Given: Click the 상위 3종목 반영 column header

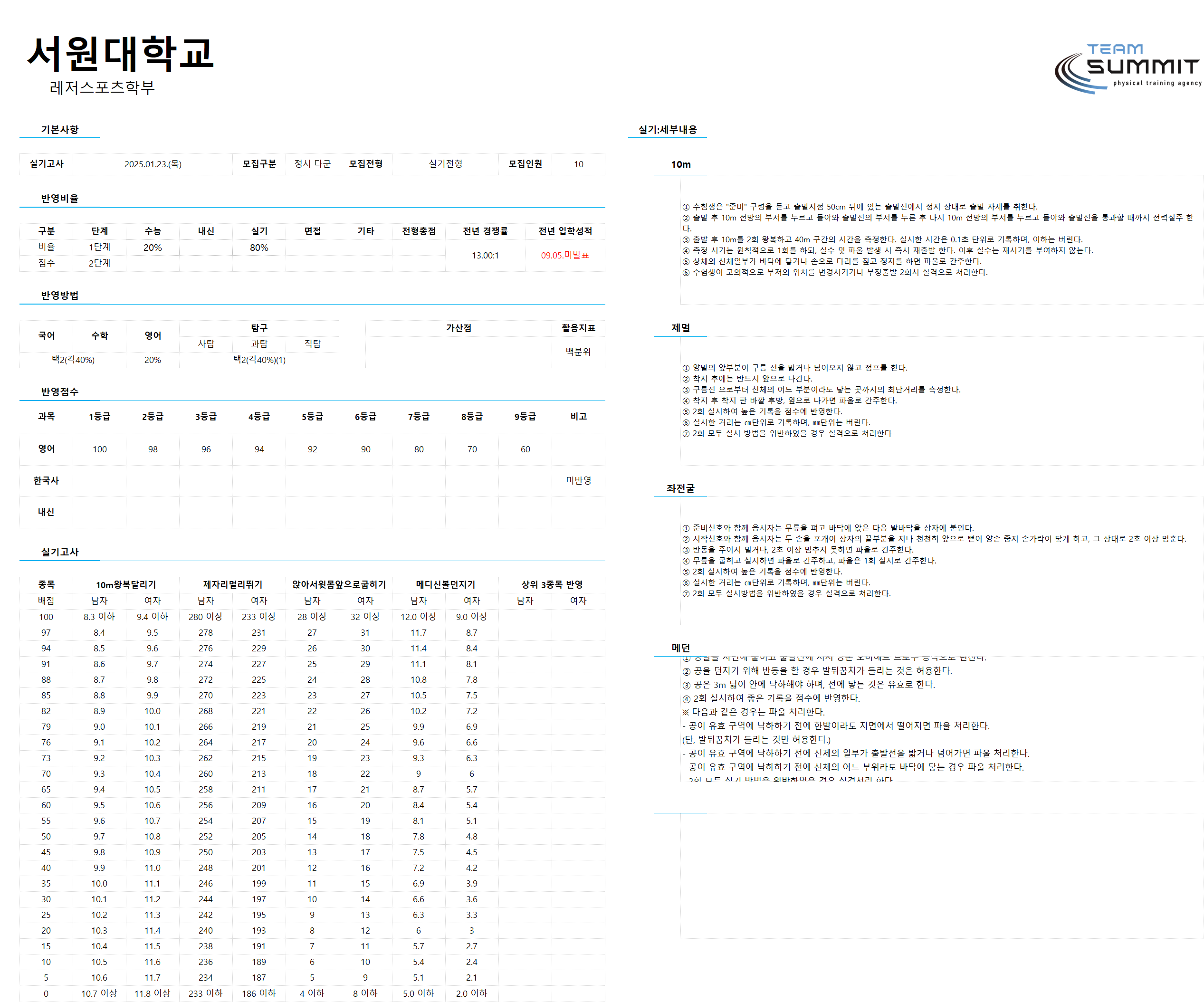Looking at the screenshot, I should click(x=552, y=585).
